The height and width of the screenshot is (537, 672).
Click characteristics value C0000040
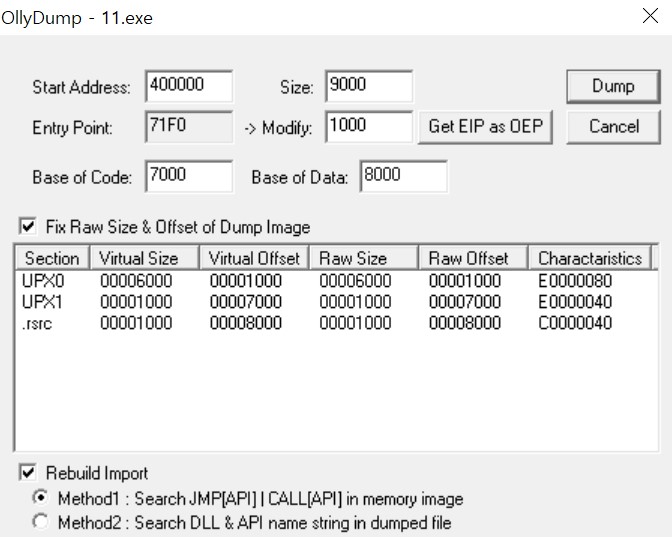(x=575, y=323)
